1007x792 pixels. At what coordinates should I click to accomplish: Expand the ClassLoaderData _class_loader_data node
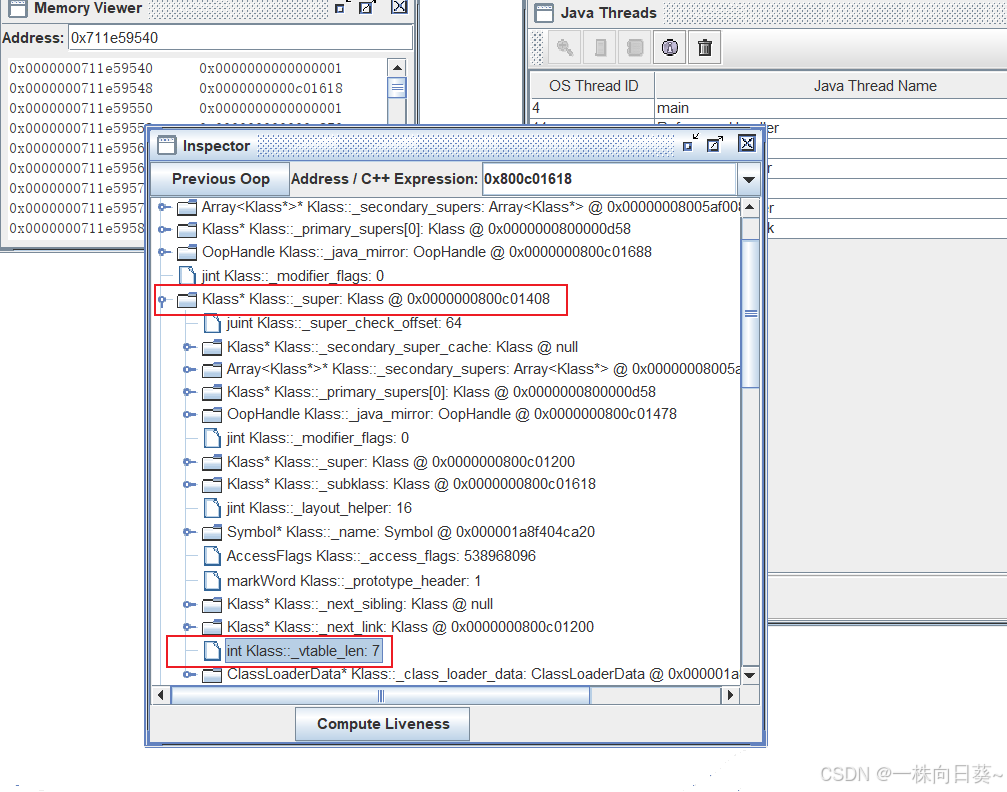[189, 674]
